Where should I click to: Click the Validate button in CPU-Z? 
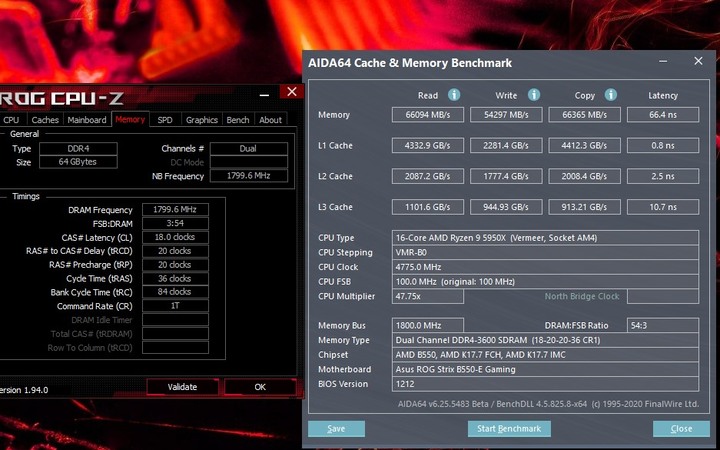182,387
